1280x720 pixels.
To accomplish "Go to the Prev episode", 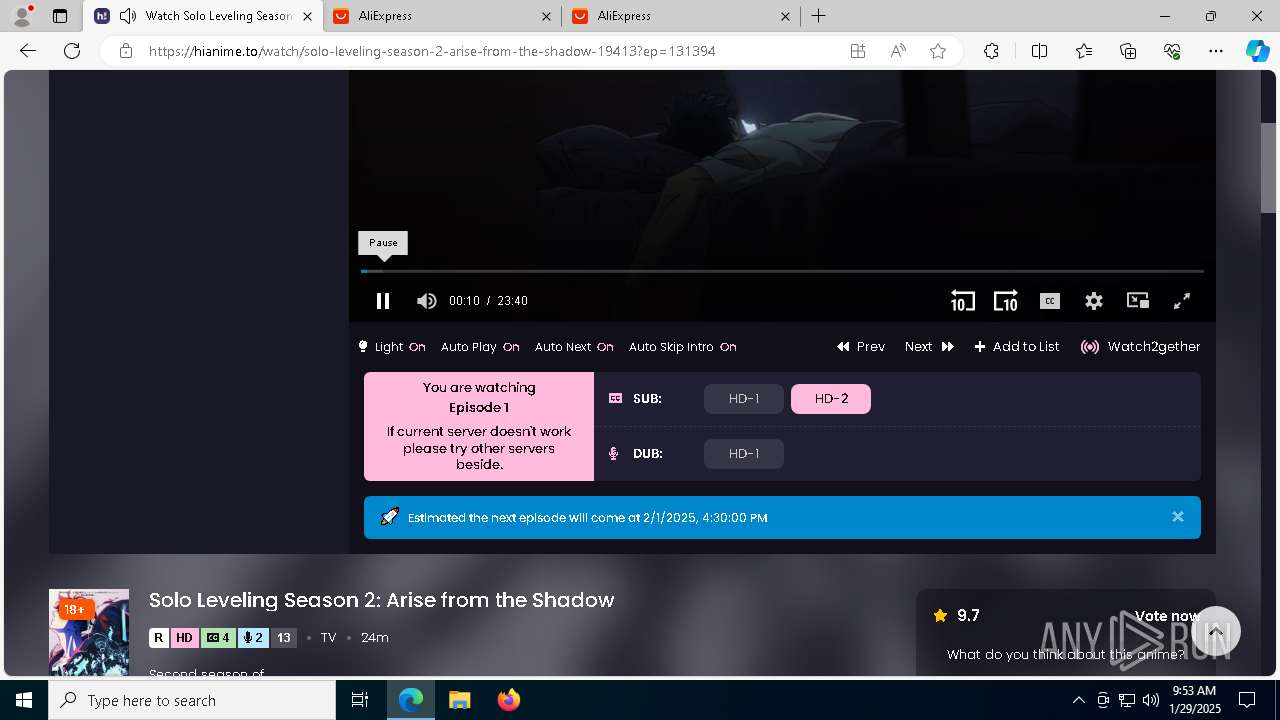I will pyautogui.click(x=861, y=347).
